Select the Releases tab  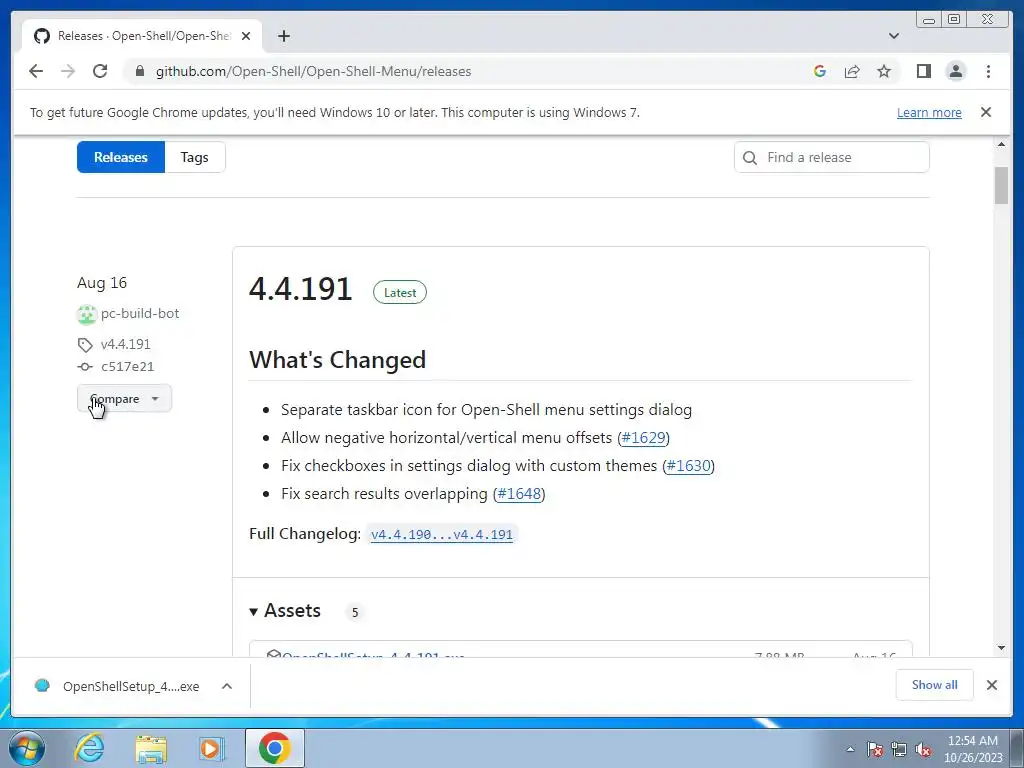pyautogui.click(x=121, y=157)
